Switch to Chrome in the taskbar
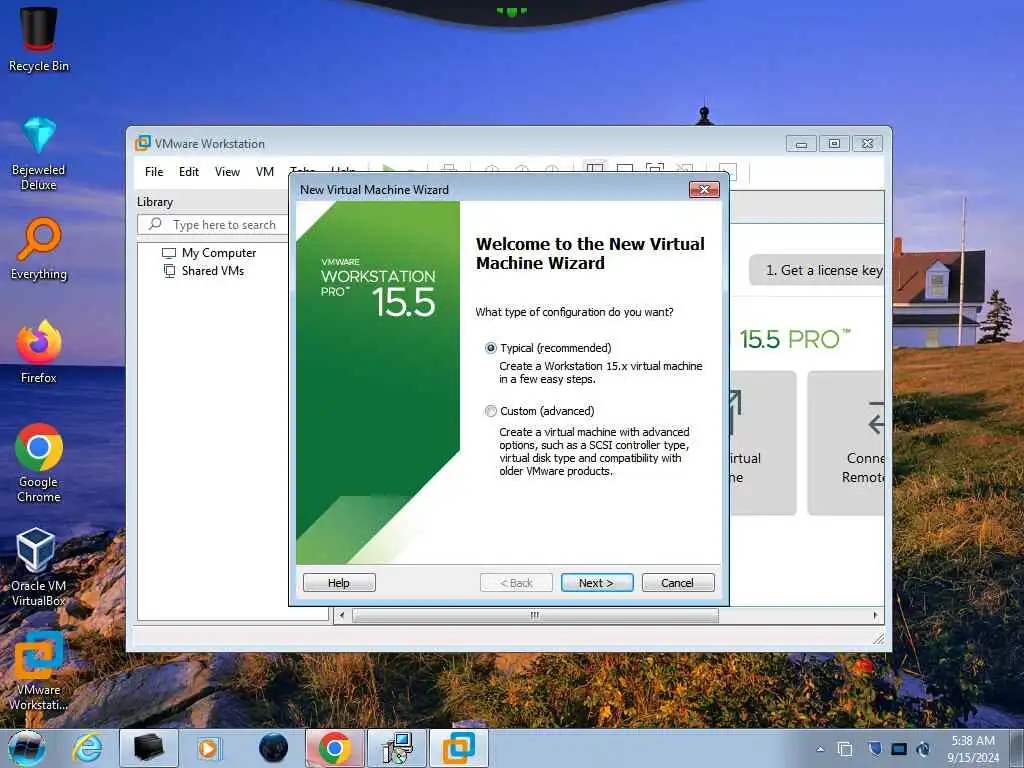1024x768 pixels. pyautogui.click(x=334, y=748)
